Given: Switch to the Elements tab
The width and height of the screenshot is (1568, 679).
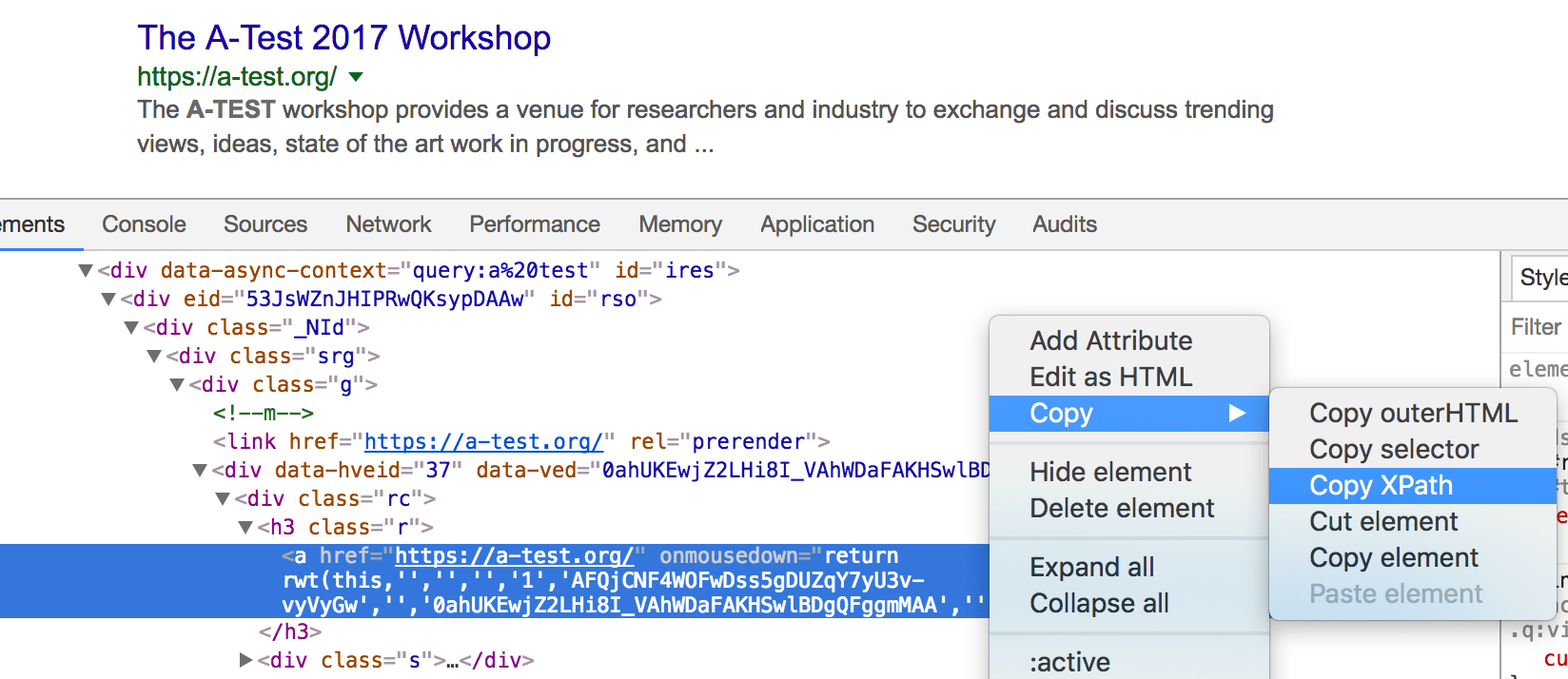Looking at the screenshot, I should point(32,224).
